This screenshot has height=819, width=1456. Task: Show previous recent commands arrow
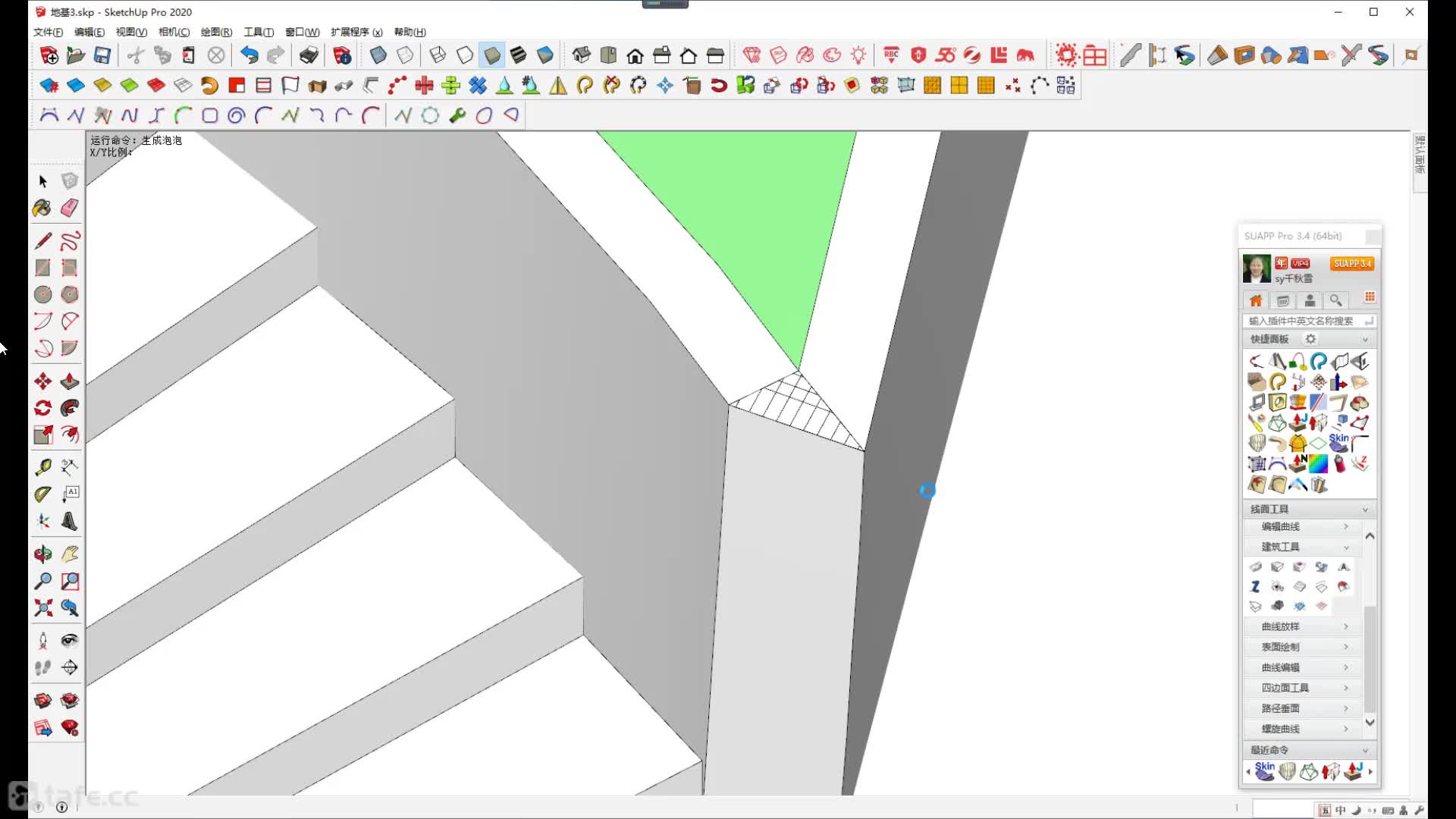1247,772
